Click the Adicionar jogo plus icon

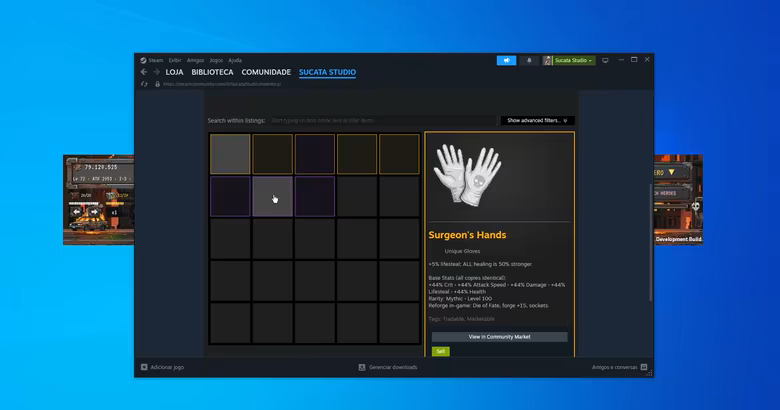coord(144,367)
